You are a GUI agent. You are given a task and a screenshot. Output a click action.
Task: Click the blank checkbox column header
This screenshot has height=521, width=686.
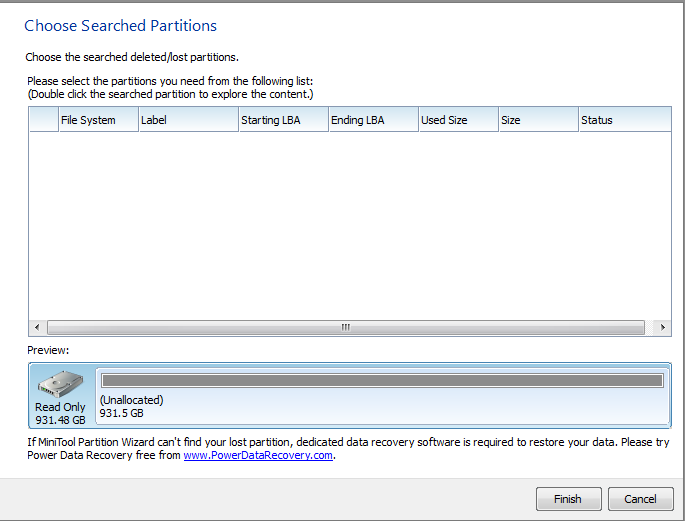(x=44, y=120)
